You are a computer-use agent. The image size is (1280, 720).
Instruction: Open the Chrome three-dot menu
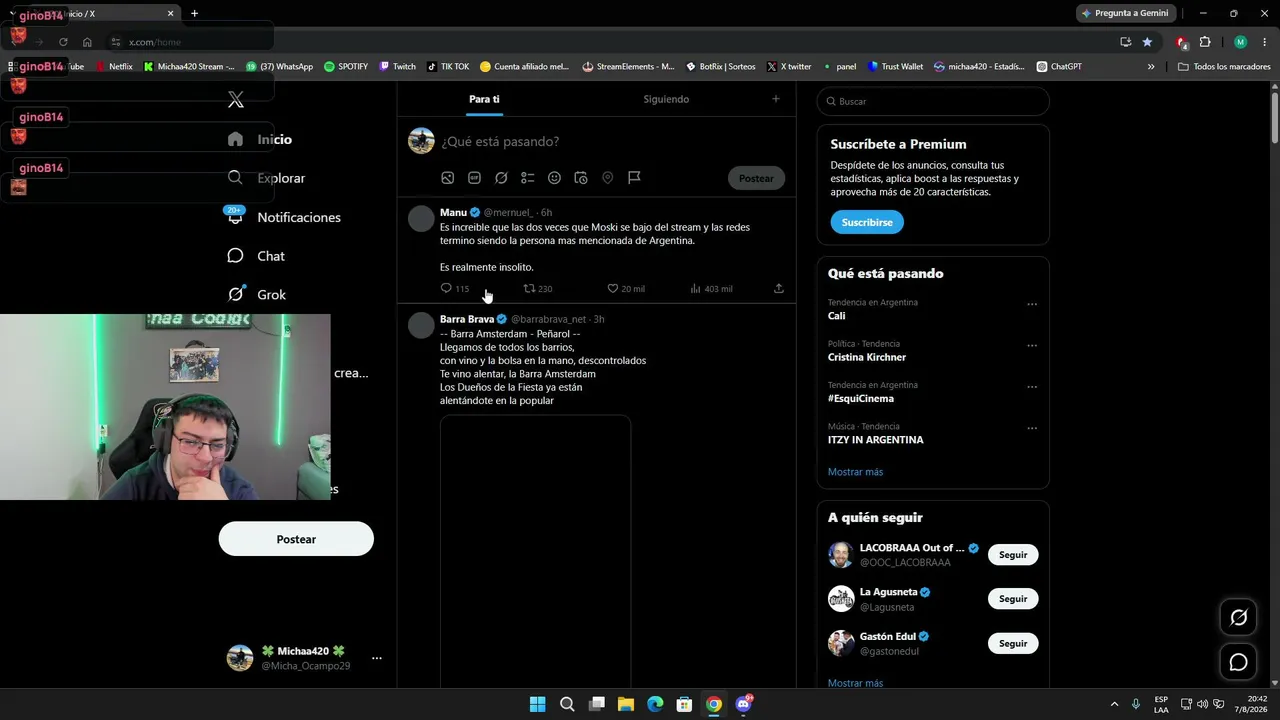pos(1263,42)
